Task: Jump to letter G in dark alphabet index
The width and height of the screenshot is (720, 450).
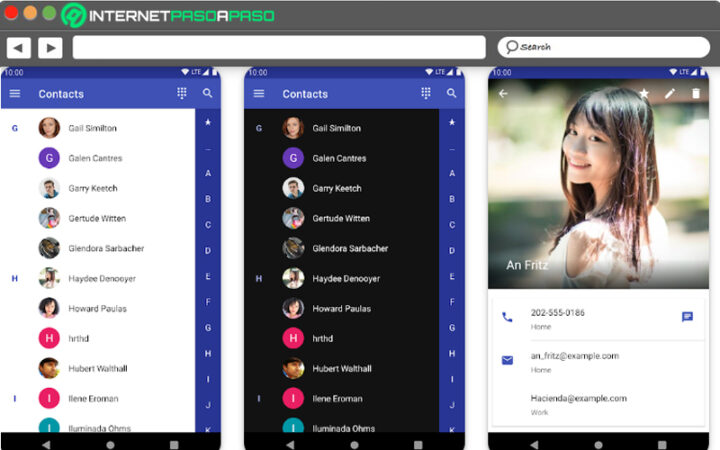Action: coord(452,328)
